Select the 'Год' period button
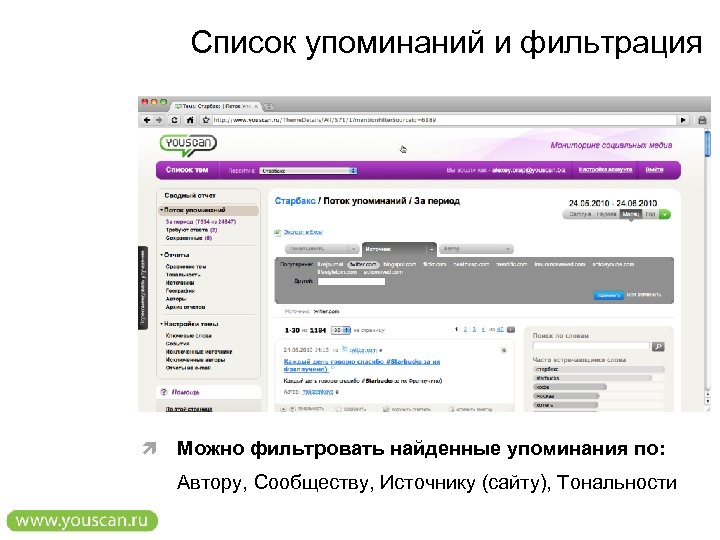Viewport: 720px width, 540px height. point(650,214)
